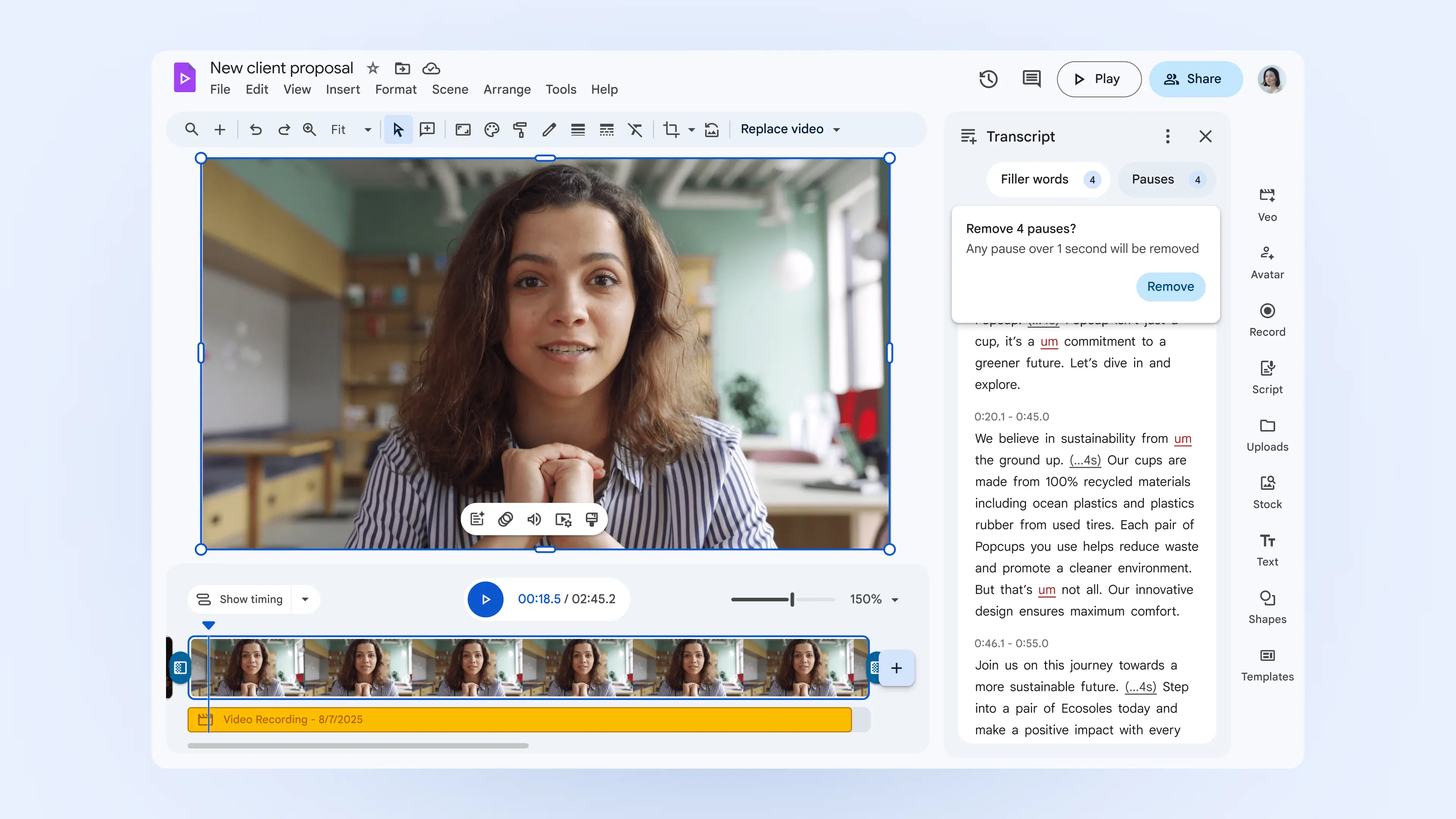Adjust the selected video's volume
The height and width of the screenshot is (819, 1456).
tap(533, 519)
